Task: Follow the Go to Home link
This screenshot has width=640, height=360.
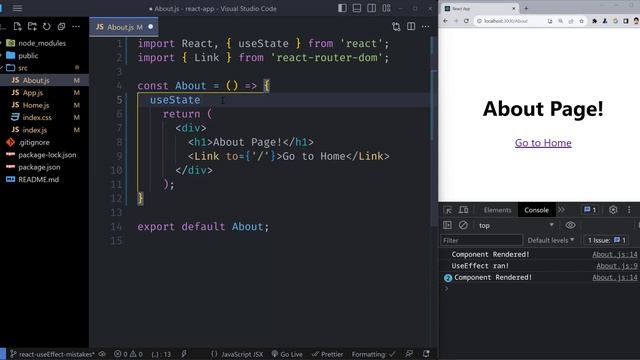Action: (x=543, y=143)
